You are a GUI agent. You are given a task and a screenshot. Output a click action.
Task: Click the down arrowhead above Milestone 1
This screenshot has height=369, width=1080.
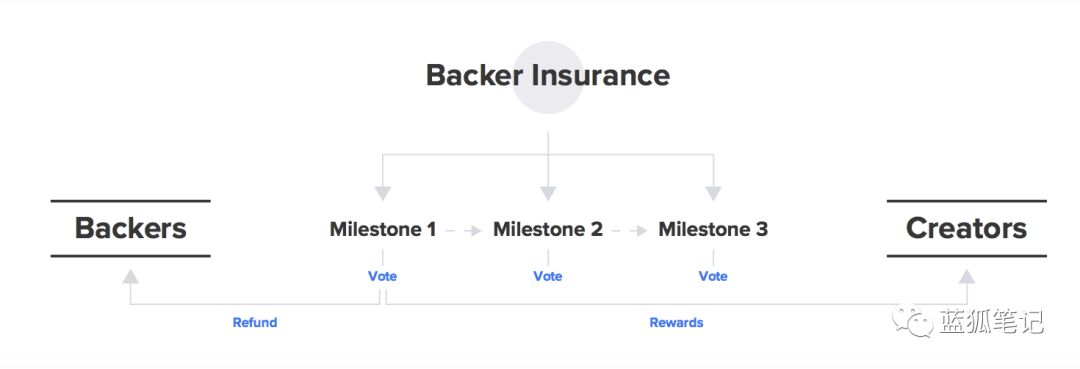click(383, 193)
